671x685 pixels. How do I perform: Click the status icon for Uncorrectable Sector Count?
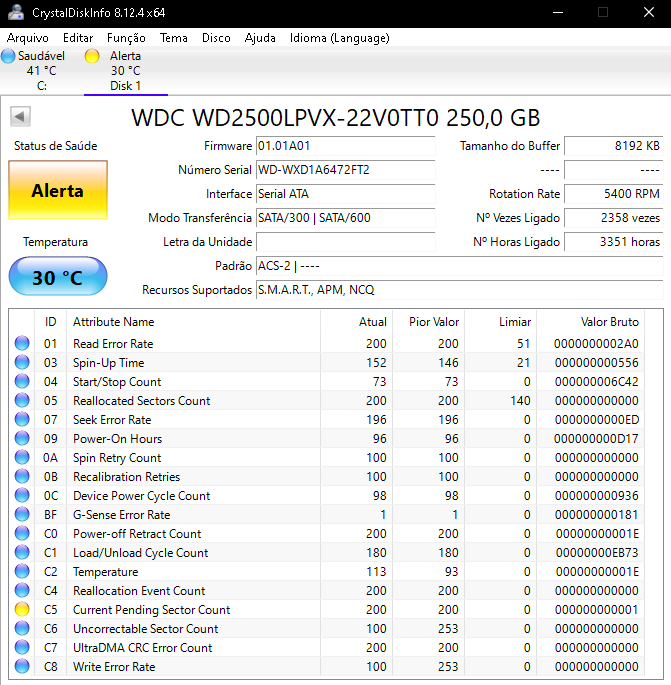click(22, 628)
